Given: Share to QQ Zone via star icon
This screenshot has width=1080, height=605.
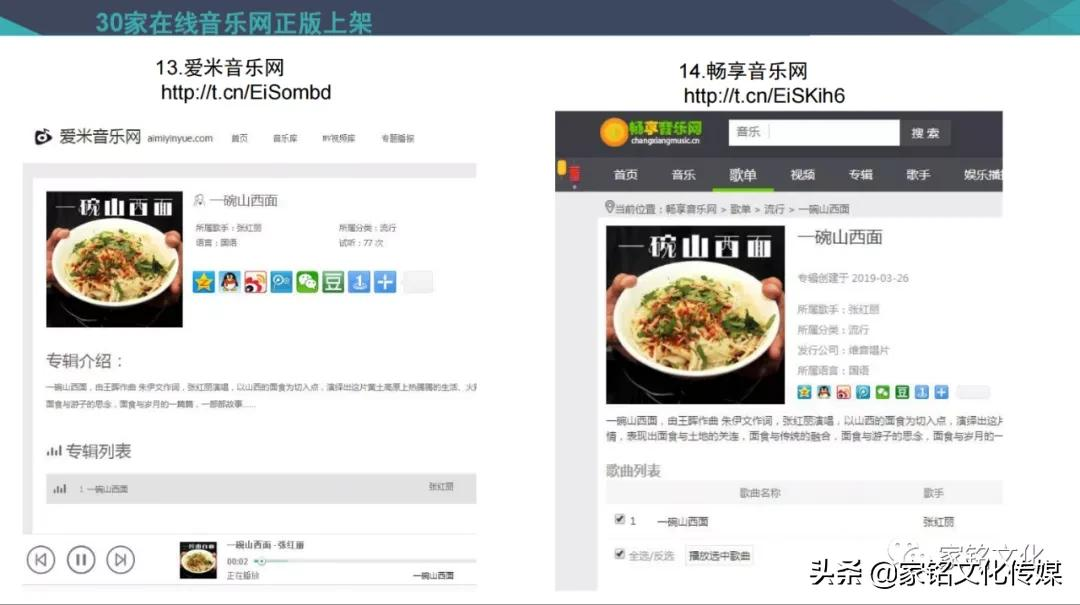Looking at the screenshot, I should [x=203, y=283].
